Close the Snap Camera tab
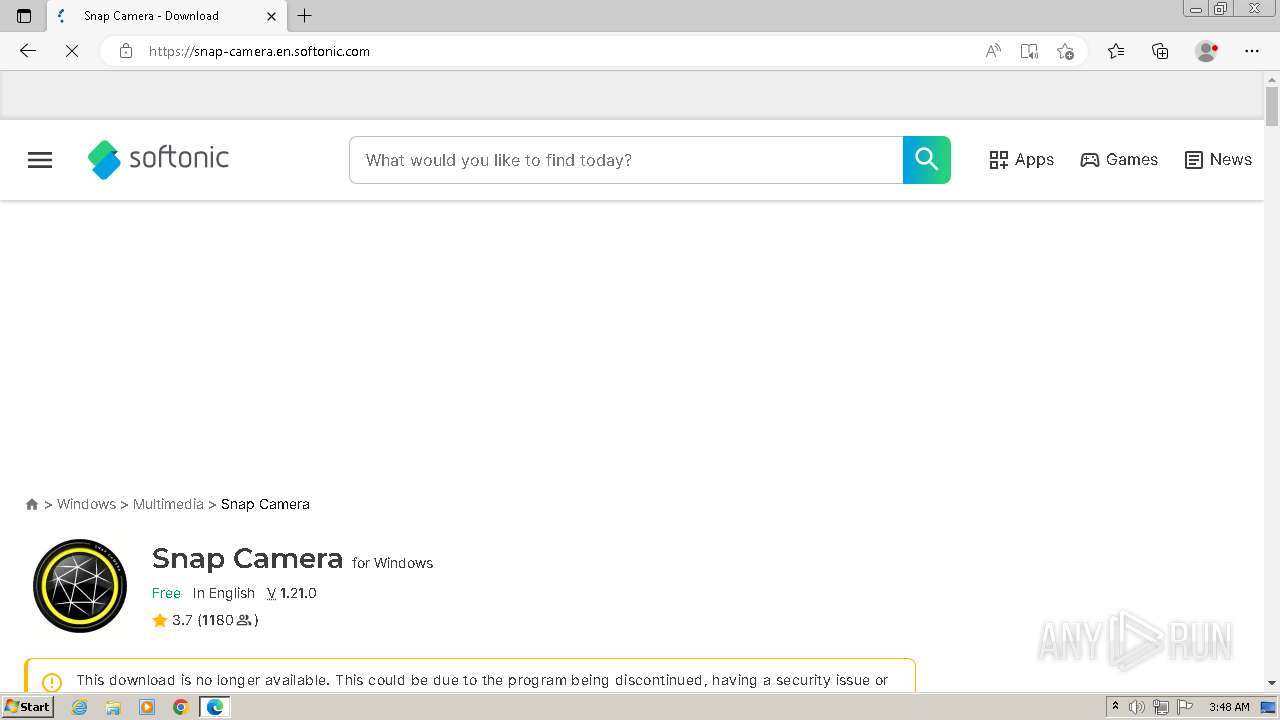Screen dimensions: 1280x720 point(272,16)
